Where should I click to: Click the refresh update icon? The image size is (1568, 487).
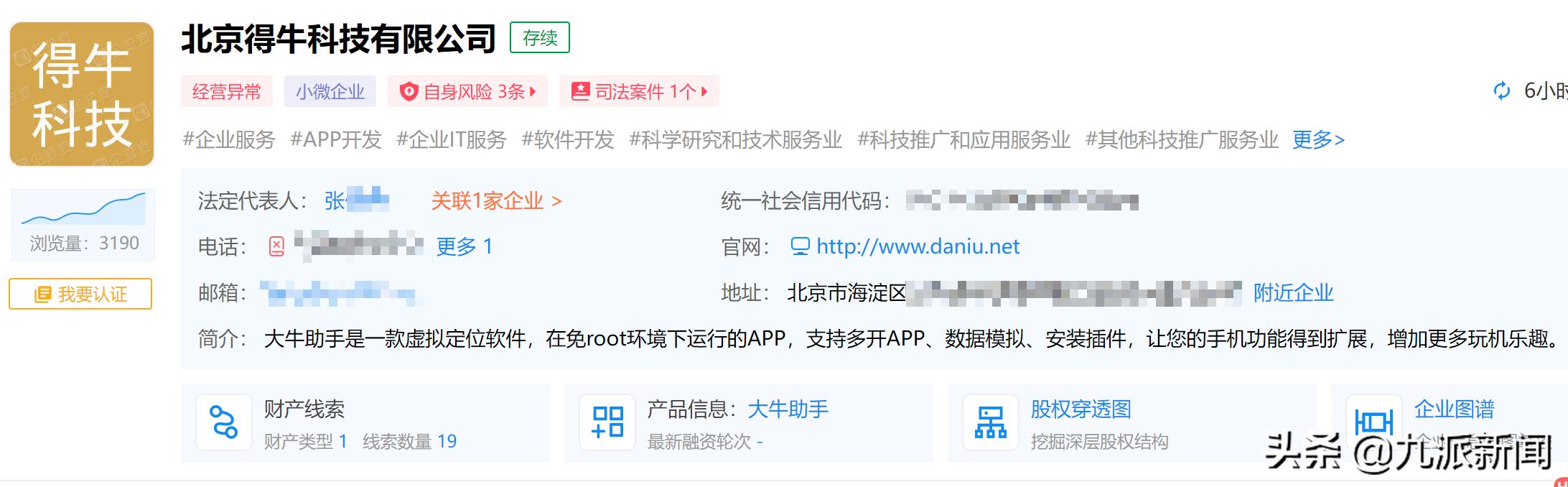(x=1502, y=91)
